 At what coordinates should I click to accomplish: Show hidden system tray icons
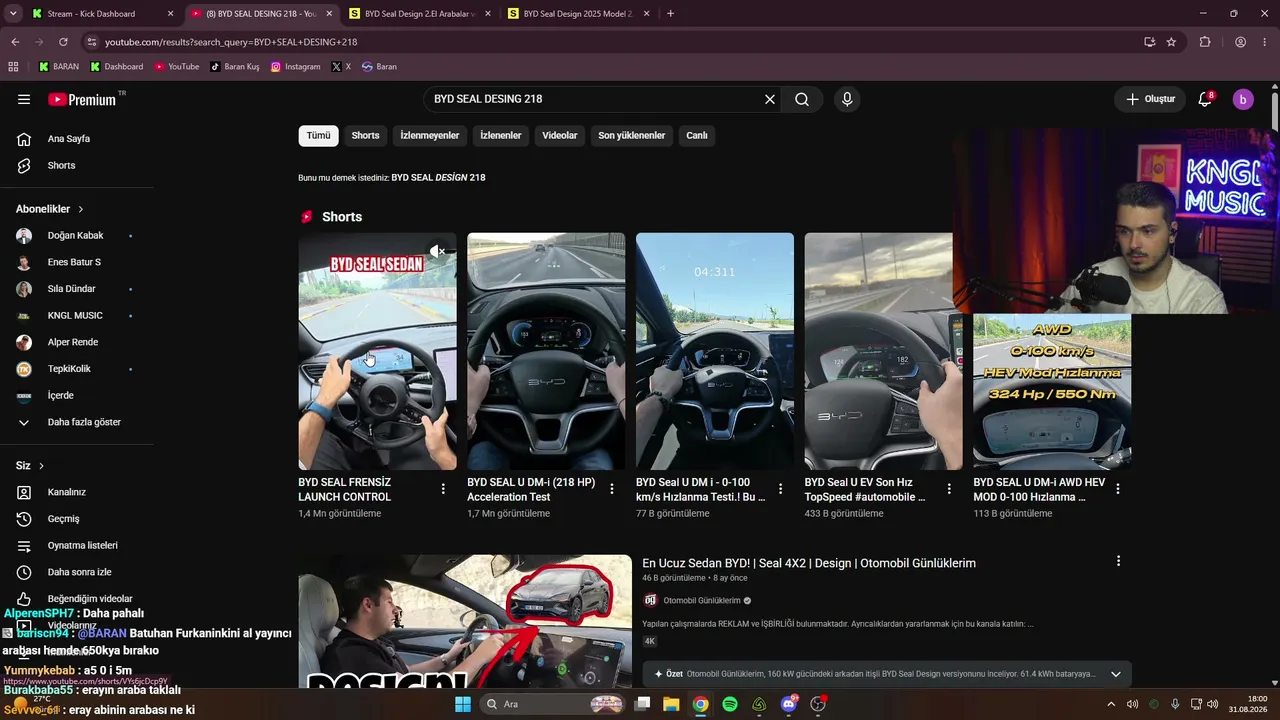click(1110, 704)
